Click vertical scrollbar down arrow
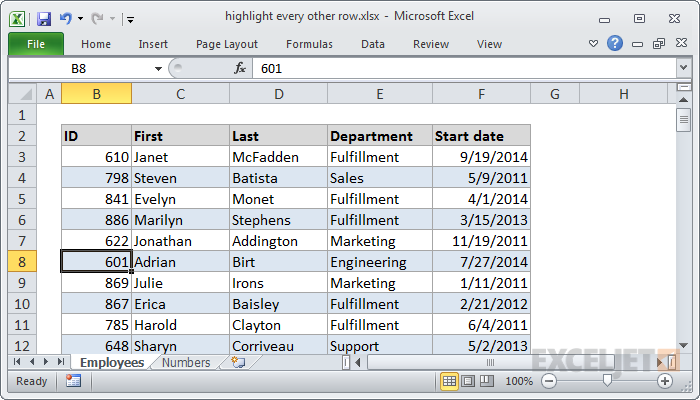Image resolution: width=700 pixels, height=400 pixels. [x=683, y=345]
